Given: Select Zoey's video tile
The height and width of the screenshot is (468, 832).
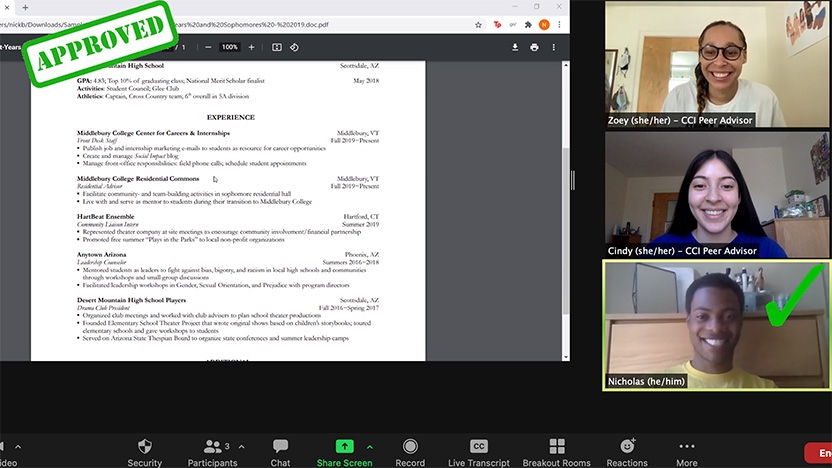Looking at the screenshot, I should coord(717,64).
